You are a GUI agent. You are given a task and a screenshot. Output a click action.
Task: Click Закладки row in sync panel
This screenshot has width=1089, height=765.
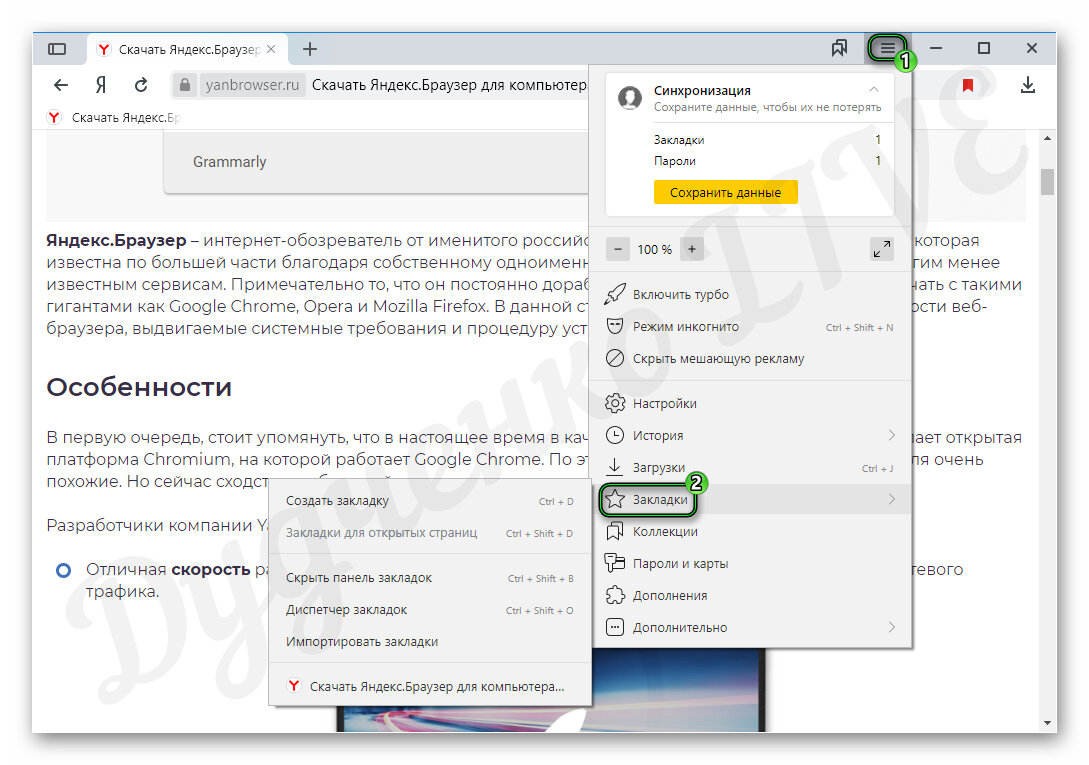pyautogui.click(x=767, y=140)
